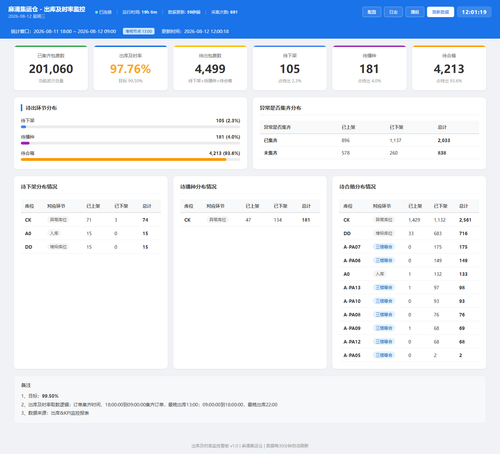The width and height of the screenshot is (500, 454).
Task: Click the 4,499 pending packages value
Action: (210, 69)
